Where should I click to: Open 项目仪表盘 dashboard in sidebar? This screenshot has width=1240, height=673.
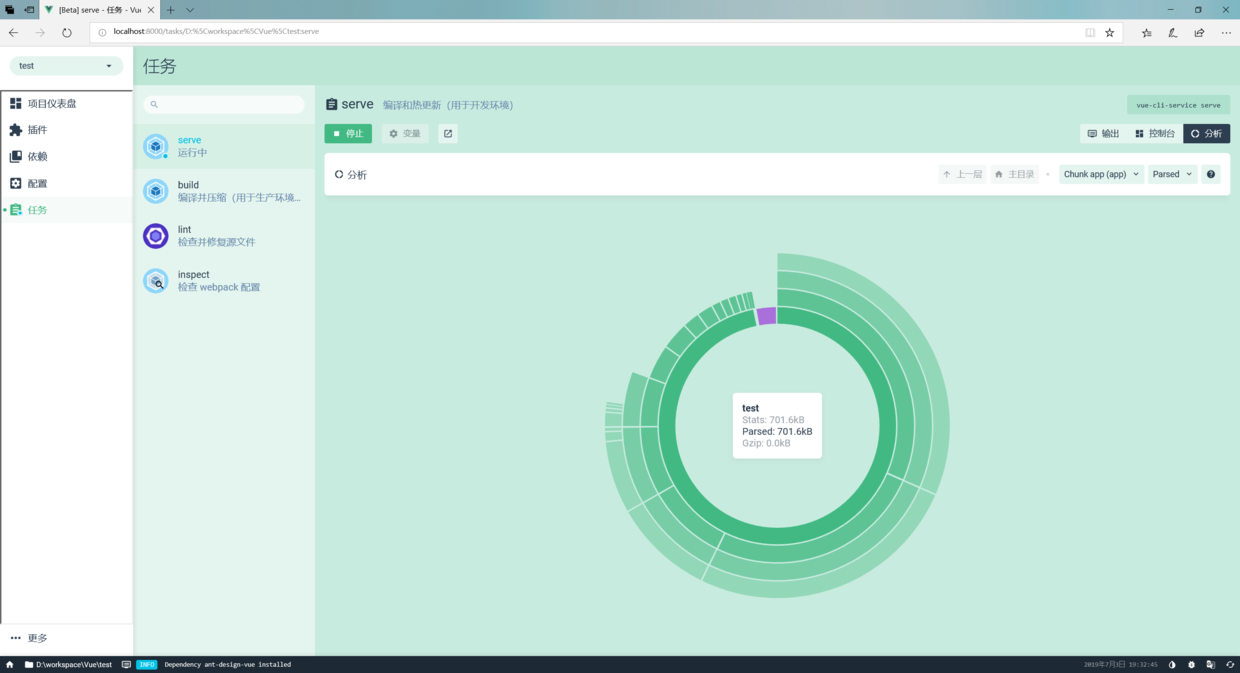[66, 103]
